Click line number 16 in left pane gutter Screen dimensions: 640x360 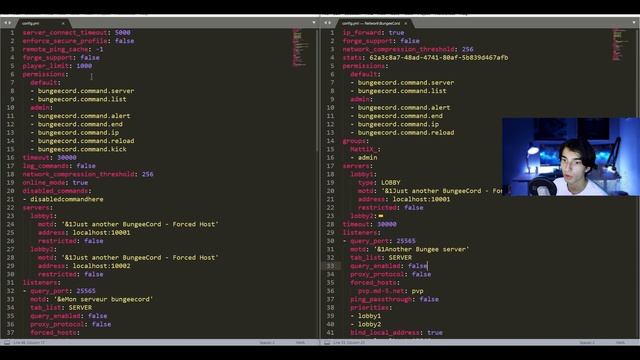(10, 158)
